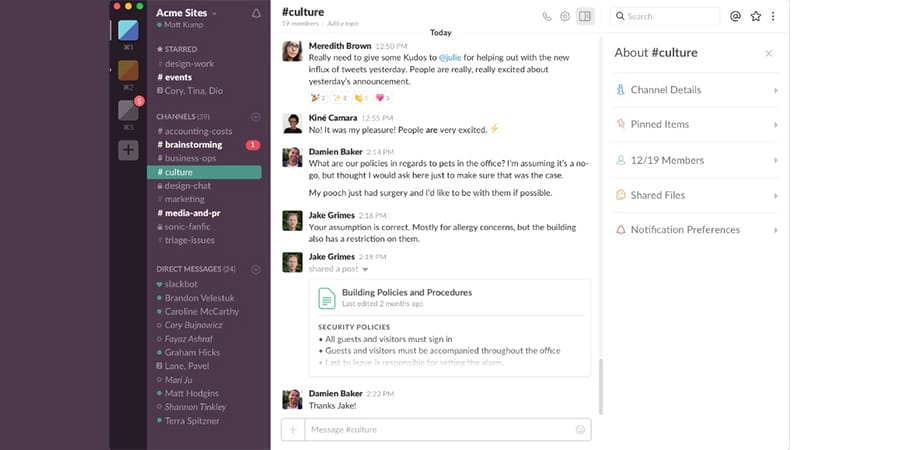900x450 pixels.
Task: Open the Building Policies and Procedures post
Action: click(406, 292)
